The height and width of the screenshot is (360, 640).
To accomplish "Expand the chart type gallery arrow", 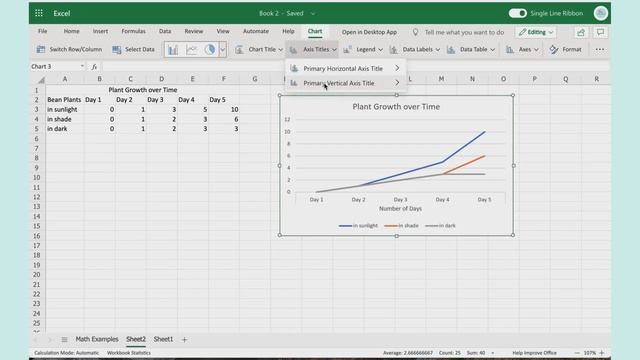I will tap(222, 49).
